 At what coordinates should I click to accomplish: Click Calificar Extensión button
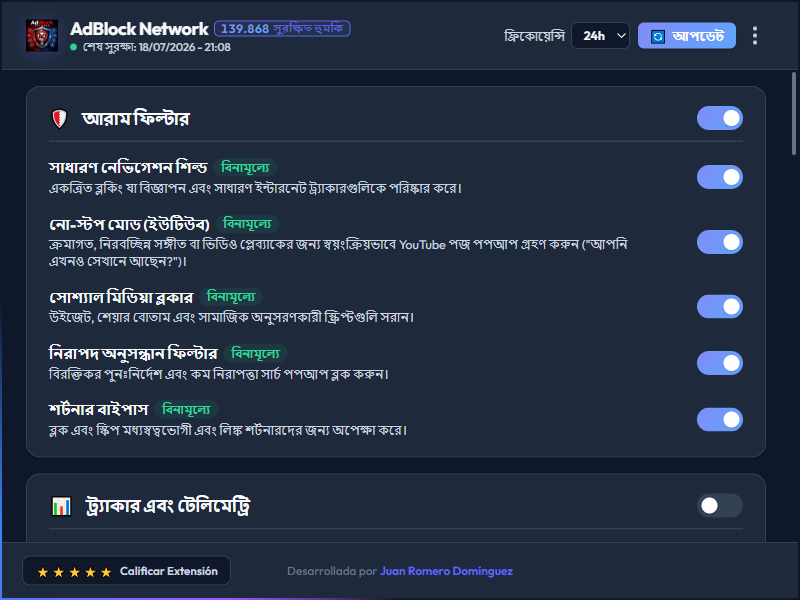(127, 570)
